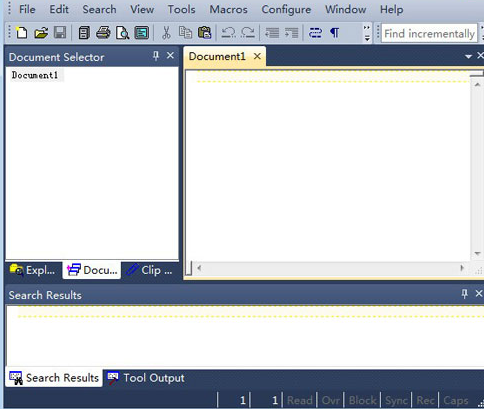Image resolution: width=484 pixels, height=409 pixels.
Task: Click the Copy icon in toolbar
Action: [185, 33]
